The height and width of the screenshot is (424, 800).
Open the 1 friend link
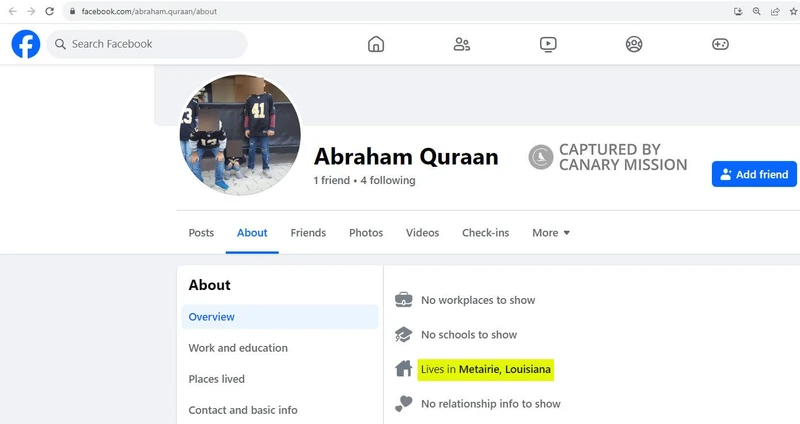(x=332, y=180)
